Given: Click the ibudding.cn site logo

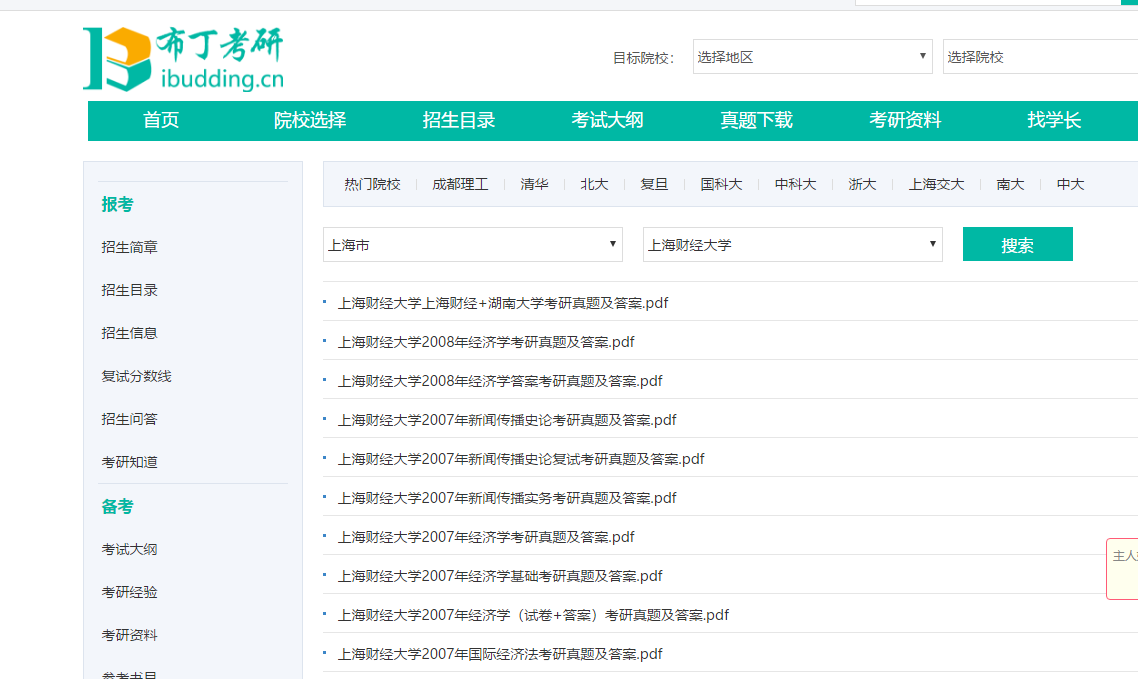Looking at the screenshot, I should 184,59.
